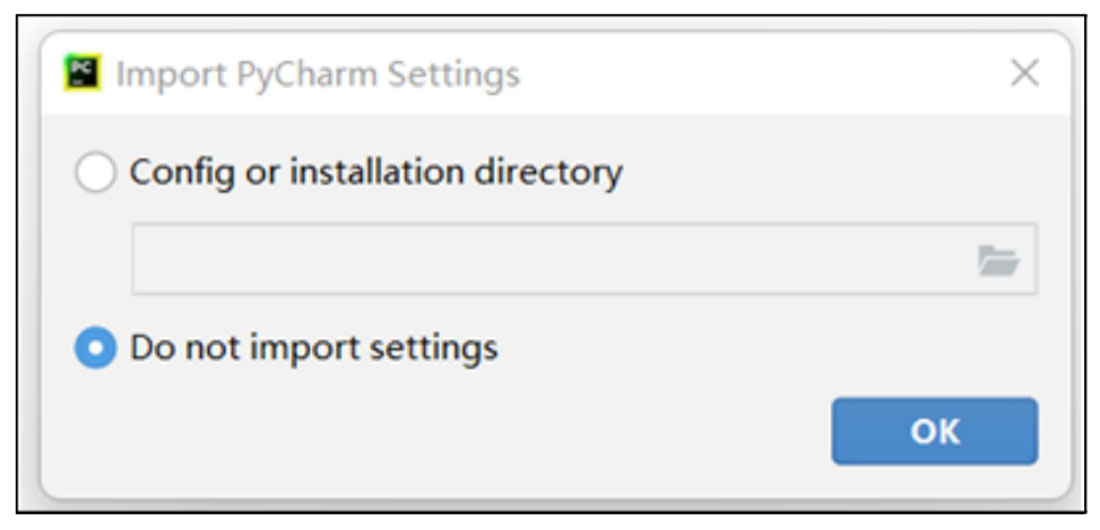The height and width of the screenshot is (530, 1100).
Task: Click the 'Config or installation directory' label text
Action: tap(376, 173)
